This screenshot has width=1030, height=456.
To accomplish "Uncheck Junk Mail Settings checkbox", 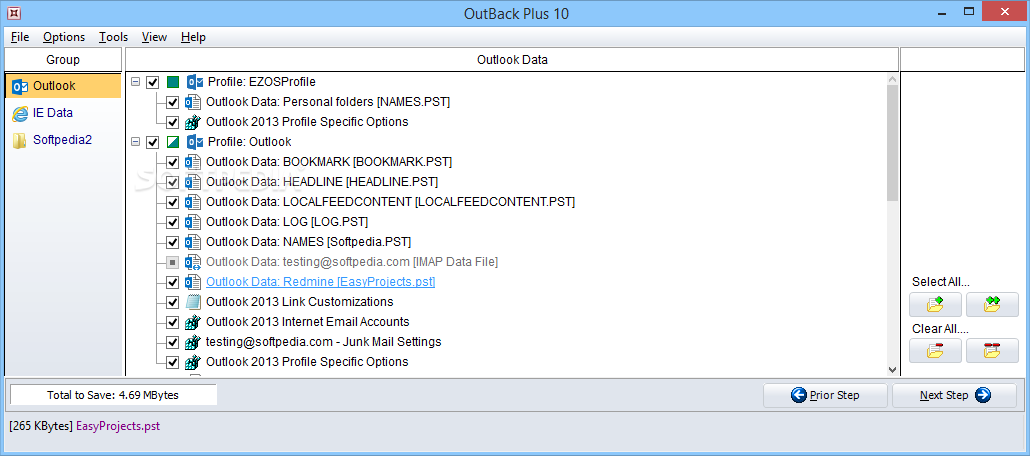I will (173, 342).
